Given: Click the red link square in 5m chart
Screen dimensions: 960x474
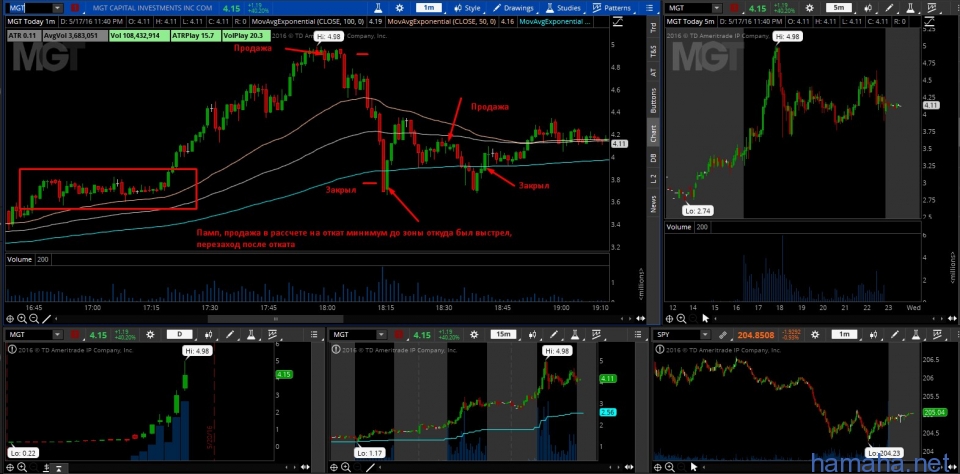Looking at the screenshot, I should point(734,8).
